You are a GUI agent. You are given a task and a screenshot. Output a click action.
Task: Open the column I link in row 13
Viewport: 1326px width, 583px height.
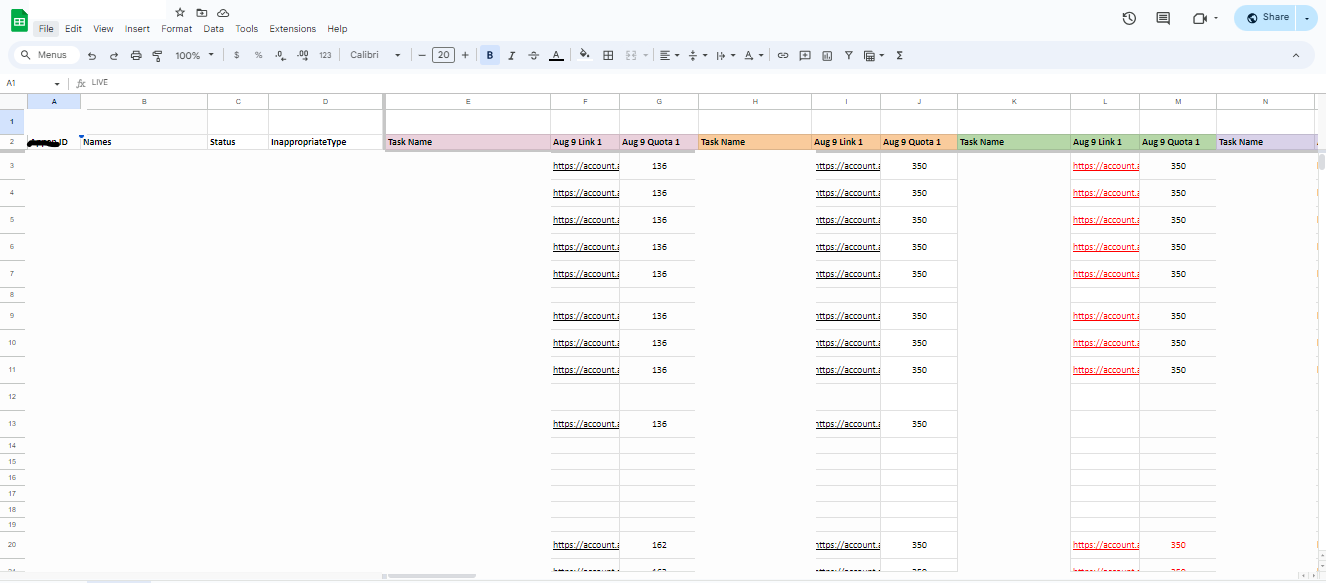coord(848,424)
